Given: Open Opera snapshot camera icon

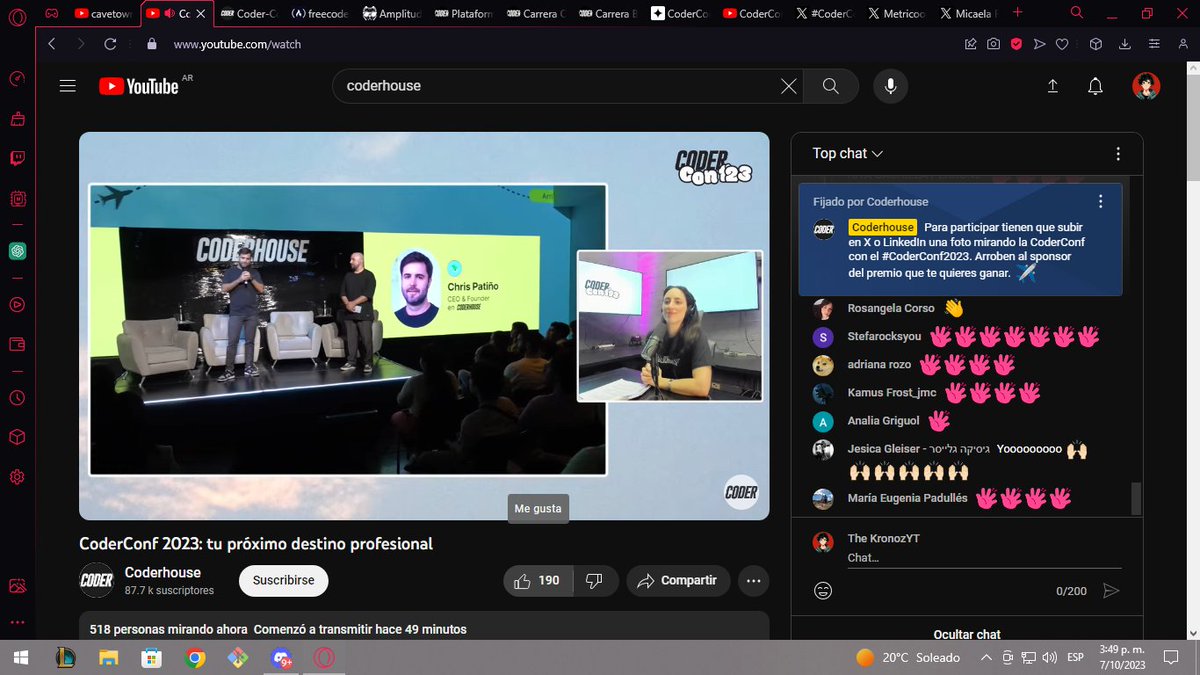Looking at the screenshot, I should [993, 44].
